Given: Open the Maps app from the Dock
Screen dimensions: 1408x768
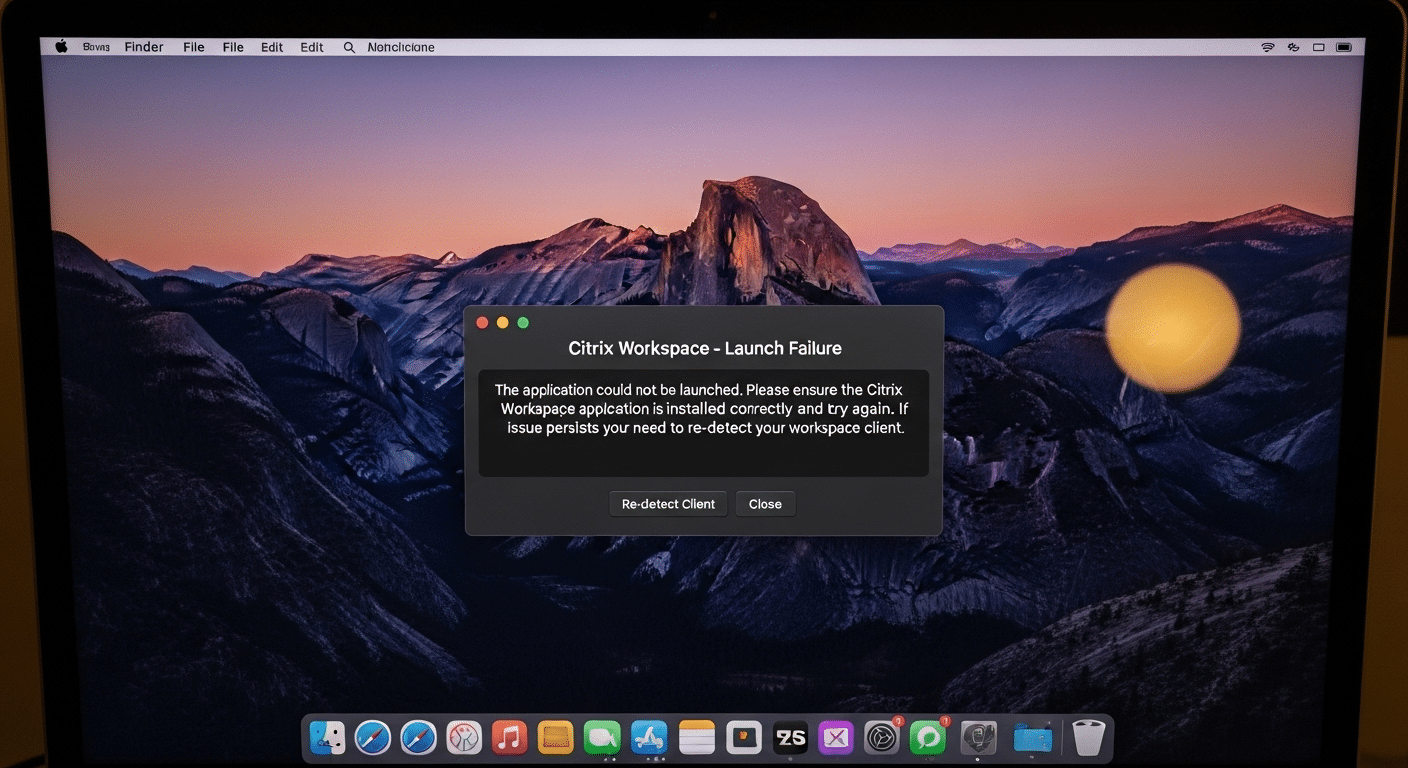Looking at the screenshot, I should tap(463, 738).
